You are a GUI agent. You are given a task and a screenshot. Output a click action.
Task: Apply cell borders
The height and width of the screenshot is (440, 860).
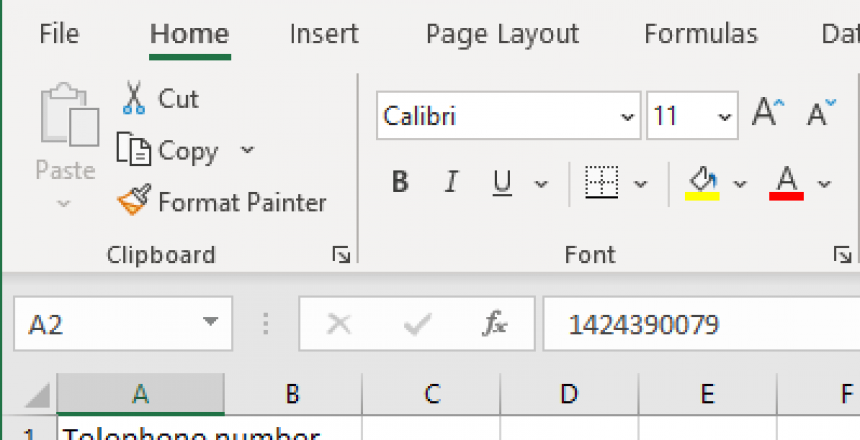[x=602, y=182]
